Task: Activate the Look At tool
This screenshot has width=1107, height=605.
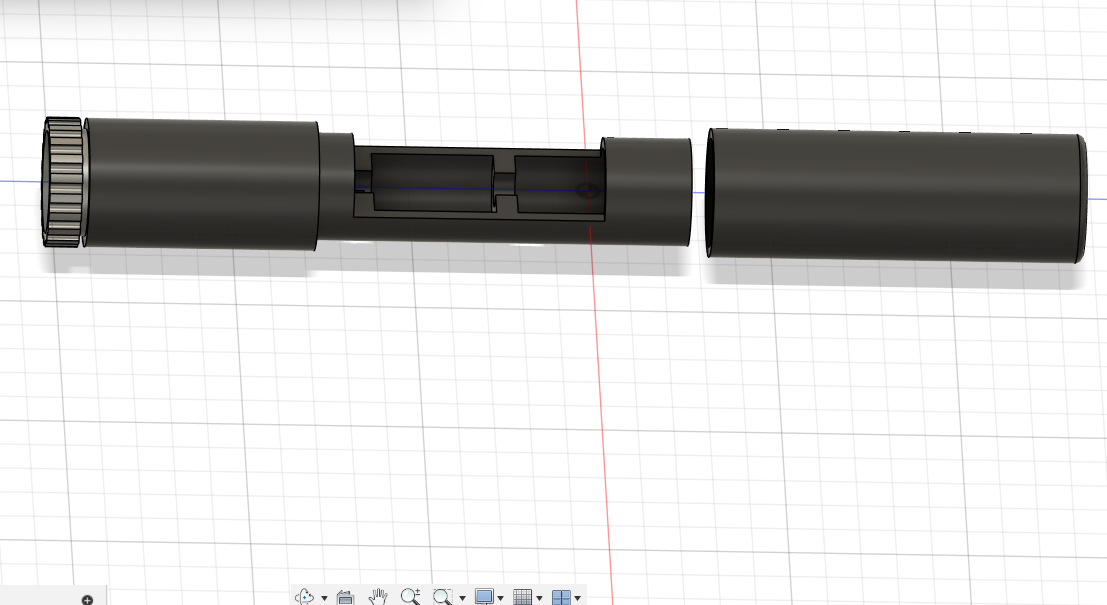Action: [344, 595]
